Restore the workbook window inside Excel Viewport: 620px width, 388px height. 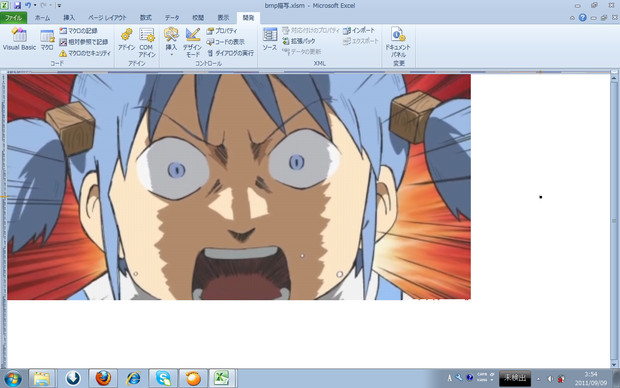[604, 18]
